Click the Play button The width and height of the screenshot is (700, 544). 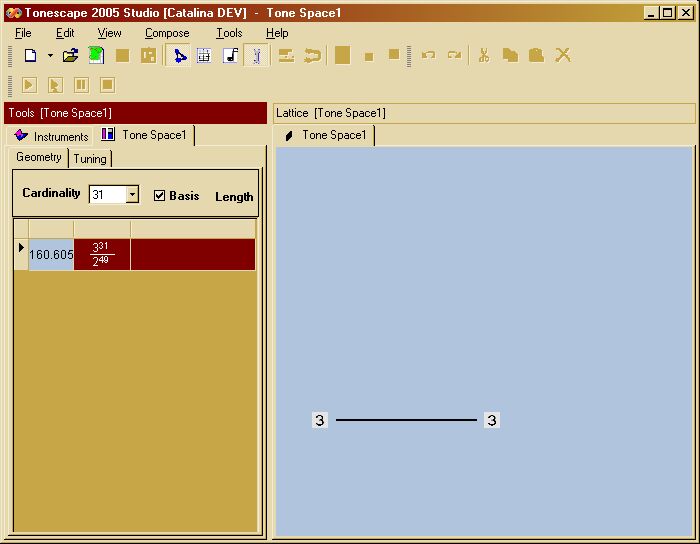29,85
